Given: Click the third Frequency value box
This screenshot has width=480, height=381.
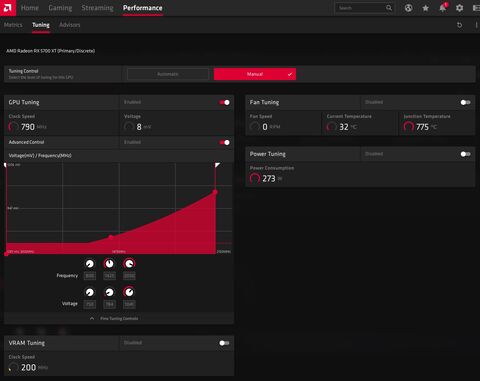Looking at the screenshot, I should [x=129, y=276].
